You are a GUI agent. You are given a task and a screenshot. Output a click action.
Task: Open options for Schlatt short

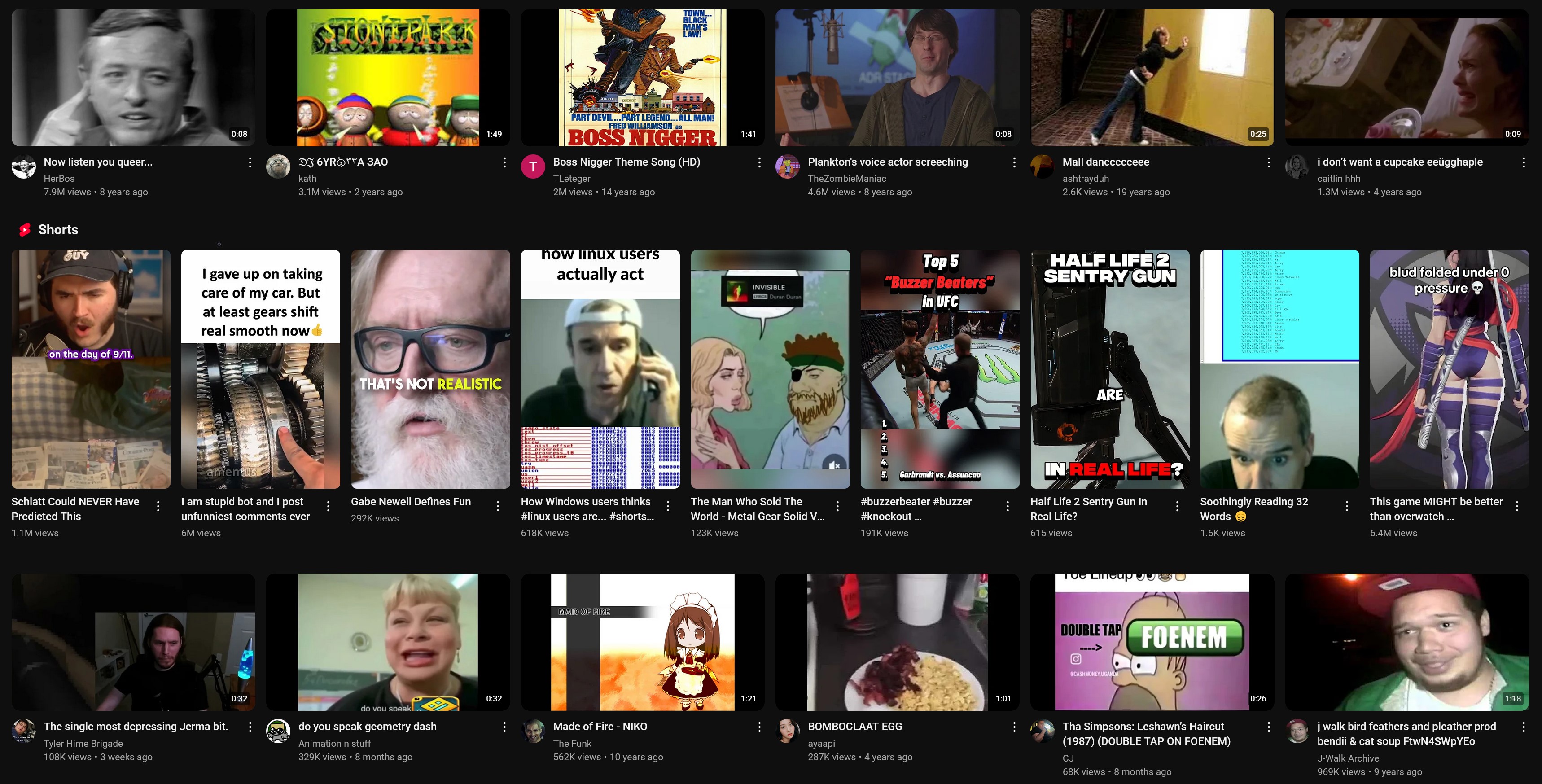click(x=158, y=506)
